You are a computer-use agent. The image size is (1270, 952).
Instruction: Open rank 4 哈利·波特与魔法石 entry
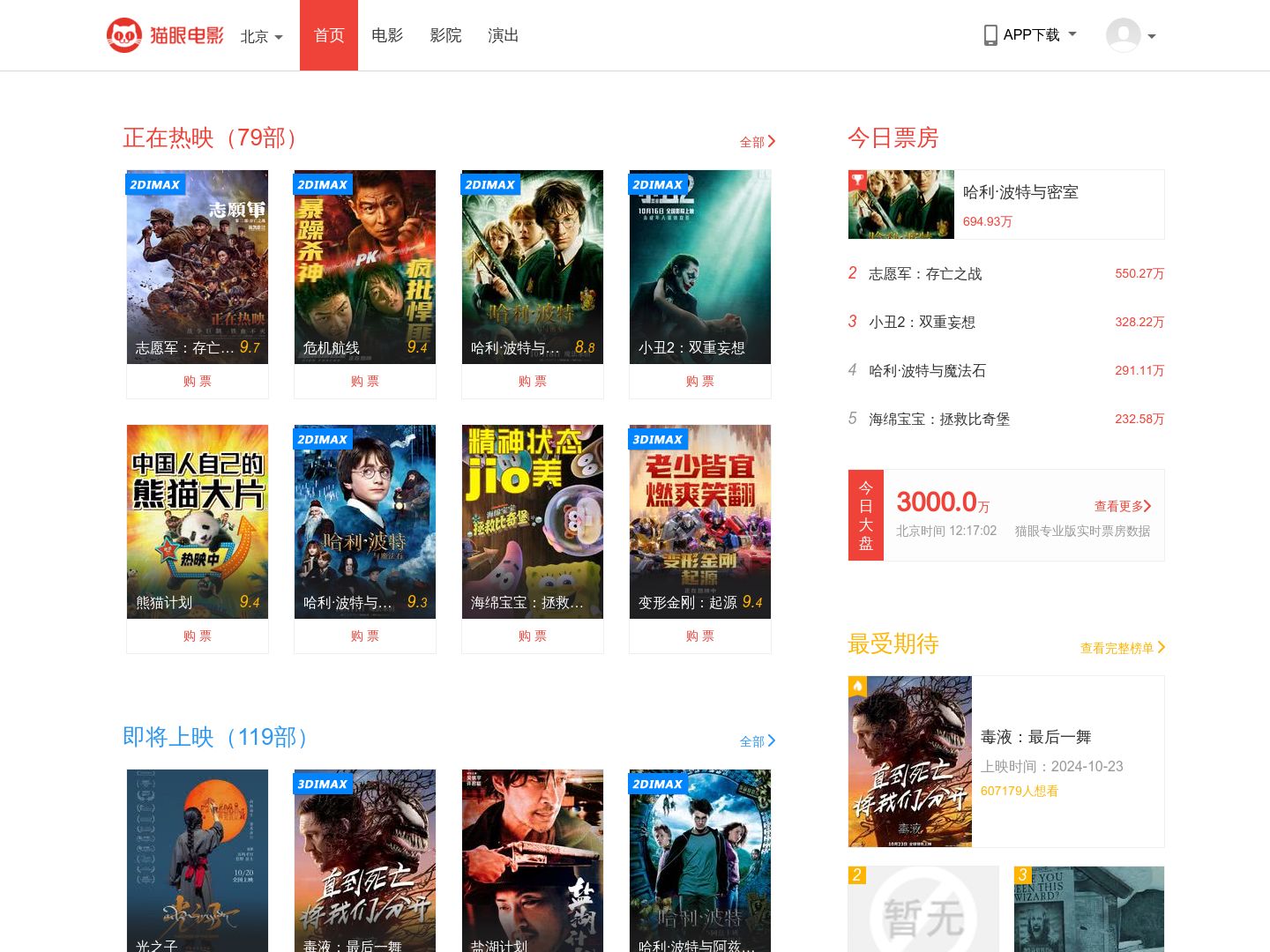click(x=1006, y=370)
